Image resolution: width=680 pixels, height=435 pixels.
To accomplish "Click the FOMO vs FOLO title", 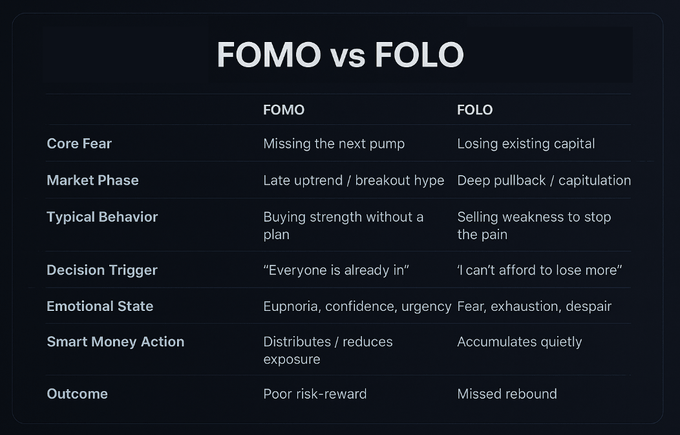I will 340,54.
